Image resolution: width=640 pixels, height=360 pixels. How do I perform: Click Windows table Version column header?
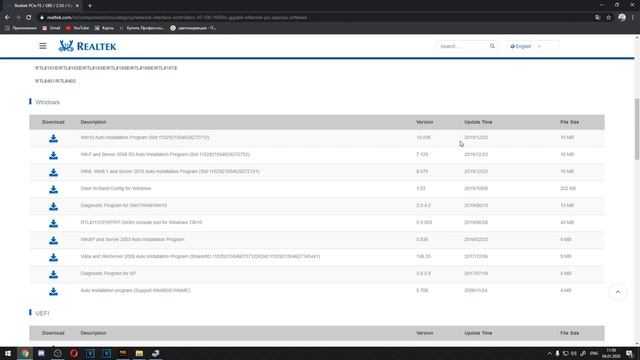[x=424, y=122]
